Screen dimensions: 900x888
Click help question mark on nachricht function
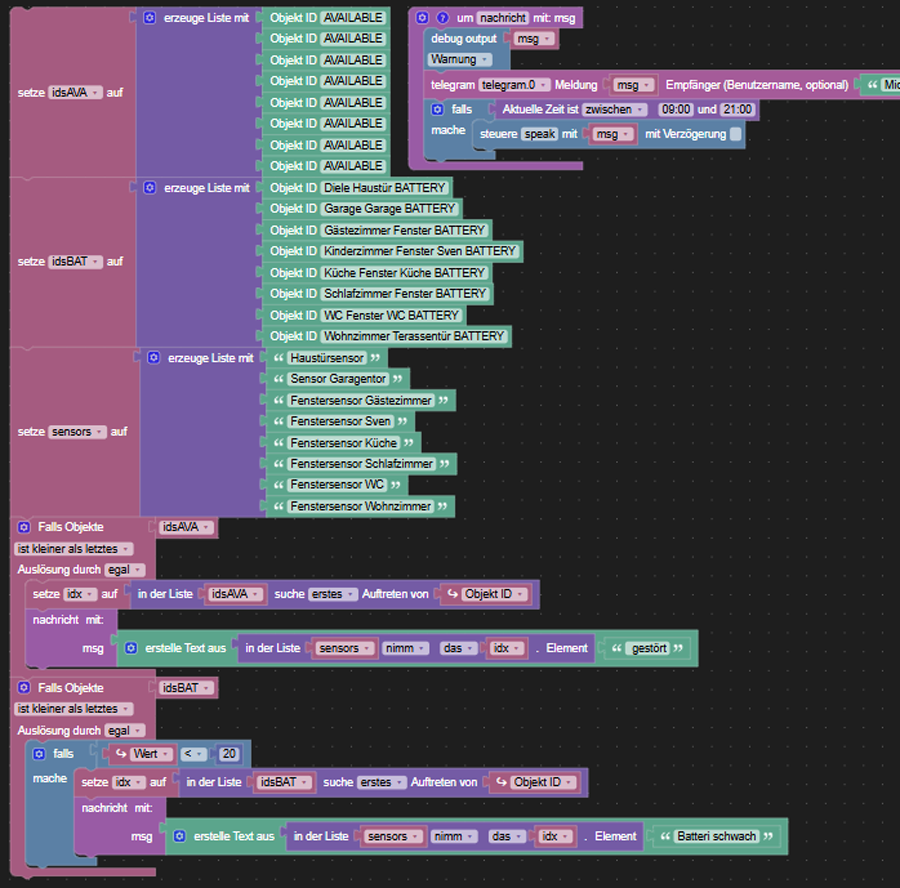[x=442, y=18]
